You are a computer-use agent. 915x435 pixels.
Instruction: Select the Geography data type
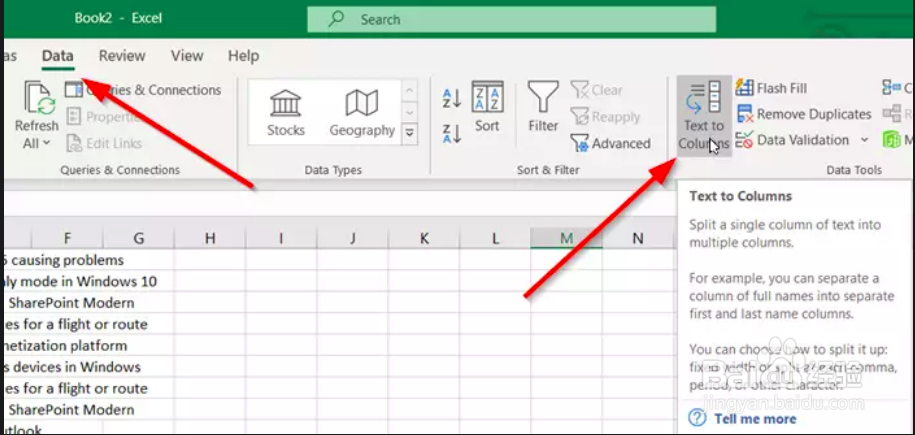point(362,113)
